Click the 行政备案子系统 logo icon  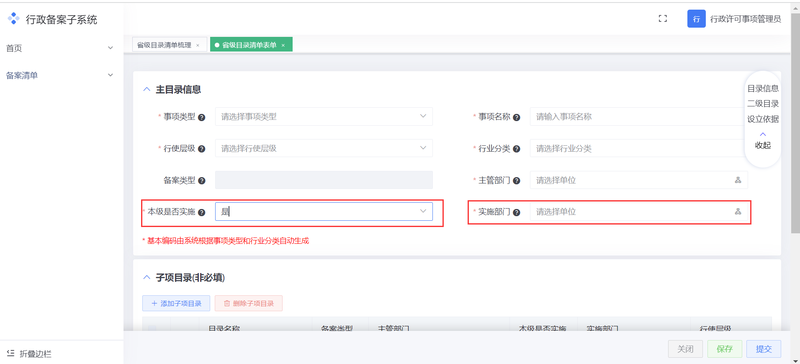coord(14,19)
